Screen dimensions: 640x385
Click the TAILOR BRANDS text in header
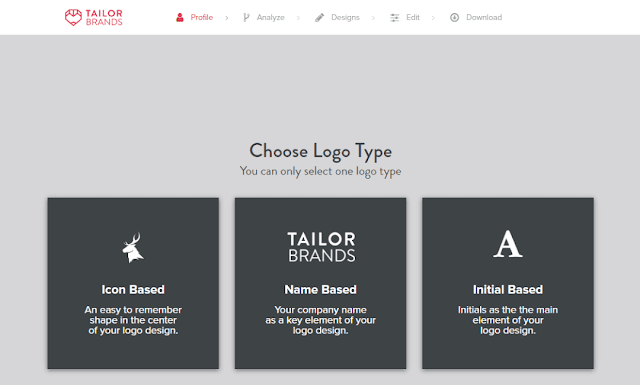click(104, 18)
